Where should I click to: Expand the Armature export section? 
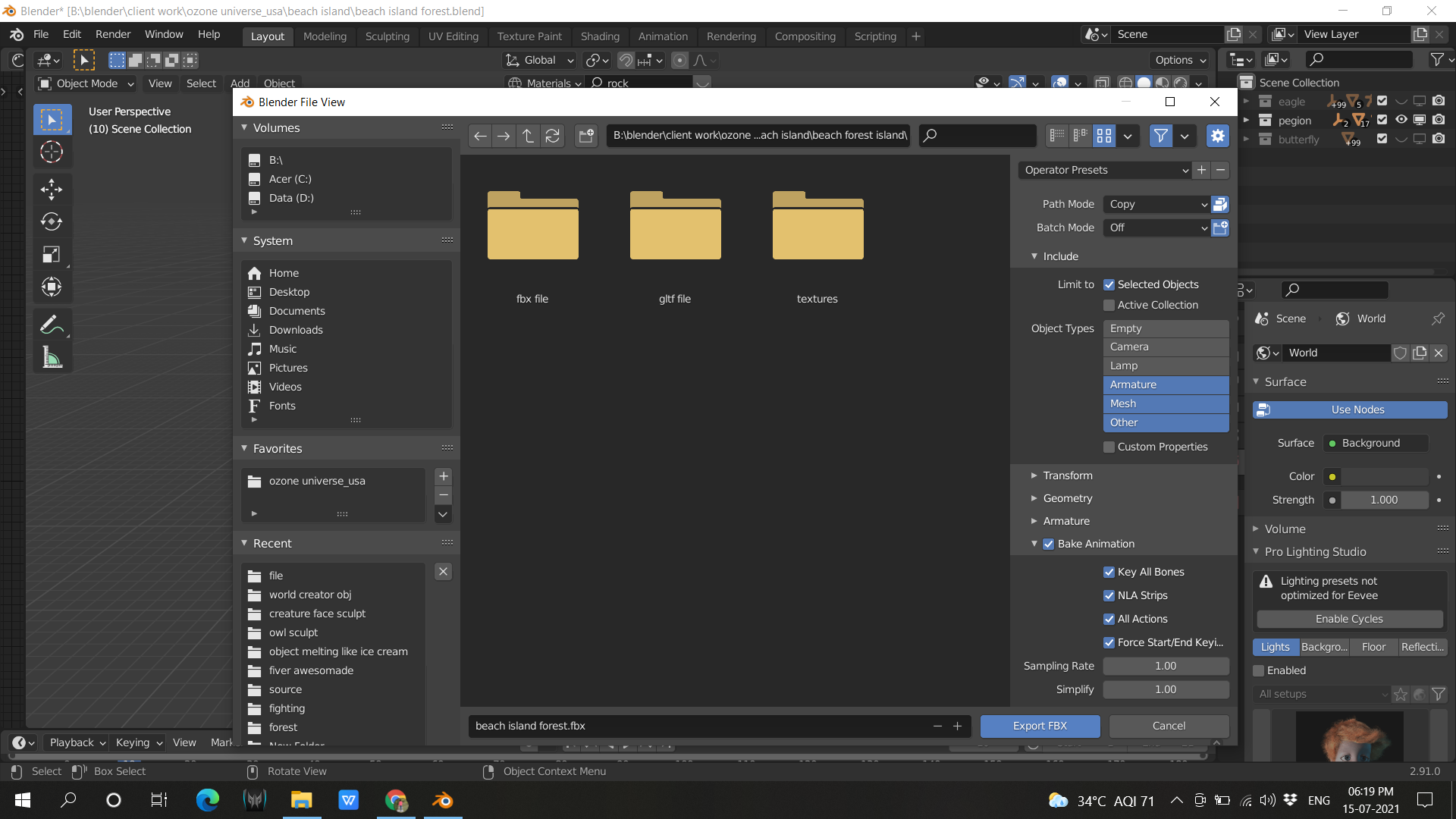click(1066, 521)
